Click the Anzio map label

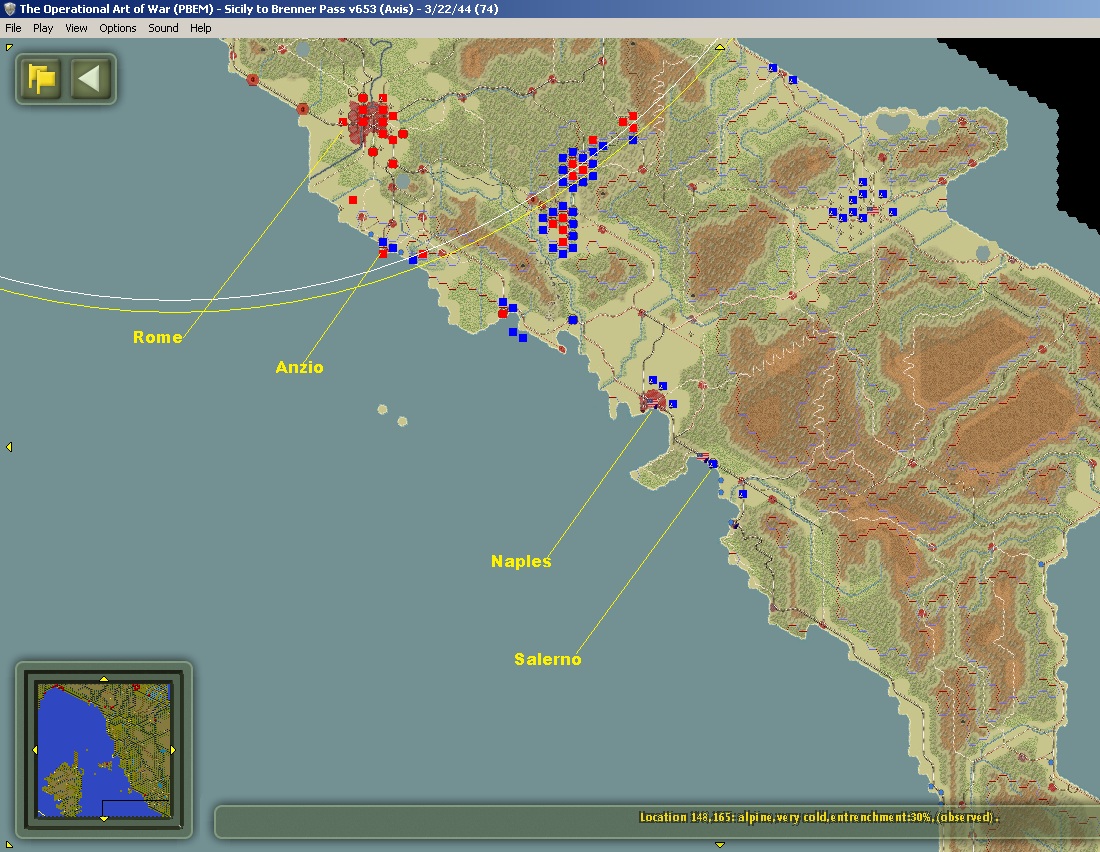pyautogui.click(x=300, y=367)
